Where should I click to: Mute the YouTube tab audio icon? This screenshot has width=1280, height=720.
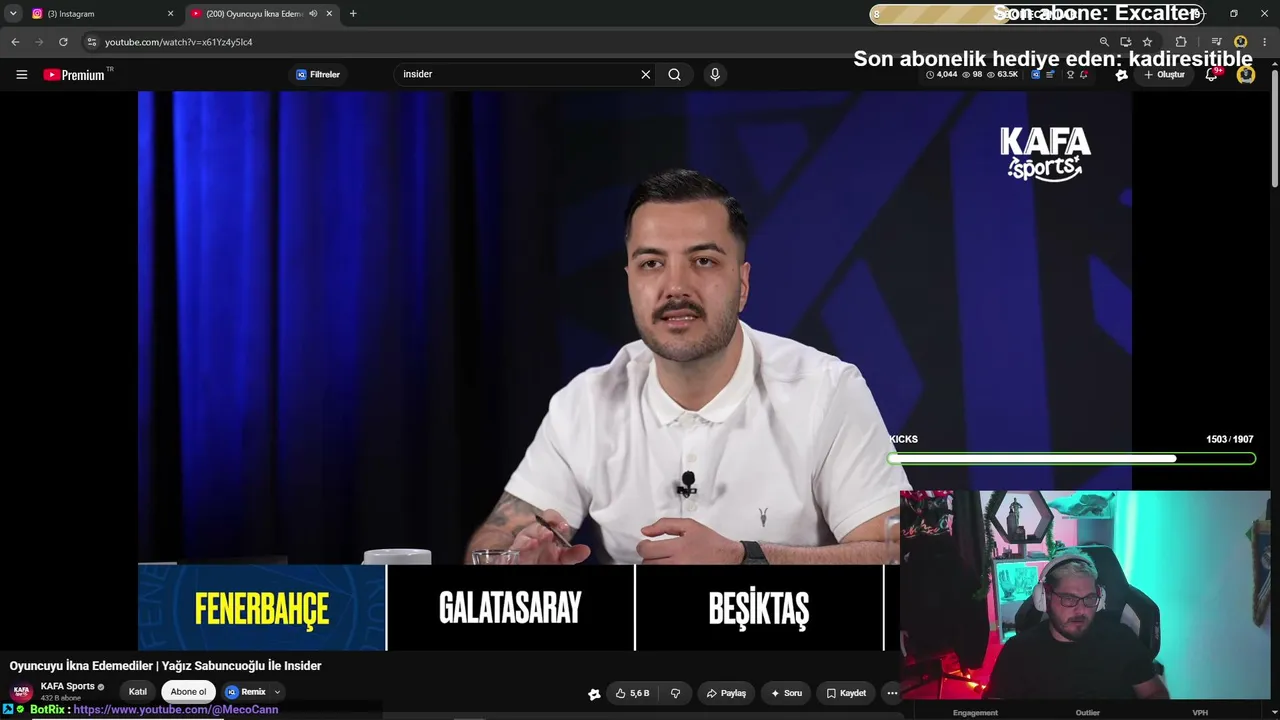coord(313,14)
